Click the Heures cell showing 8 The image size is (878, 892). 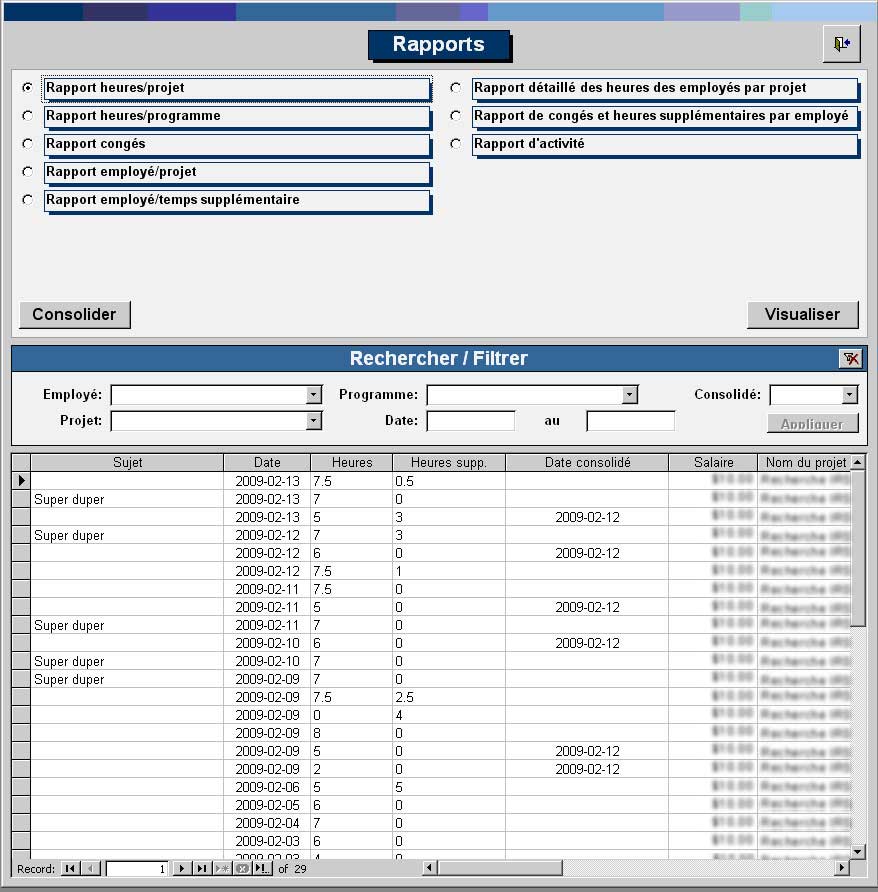[352, 733]
